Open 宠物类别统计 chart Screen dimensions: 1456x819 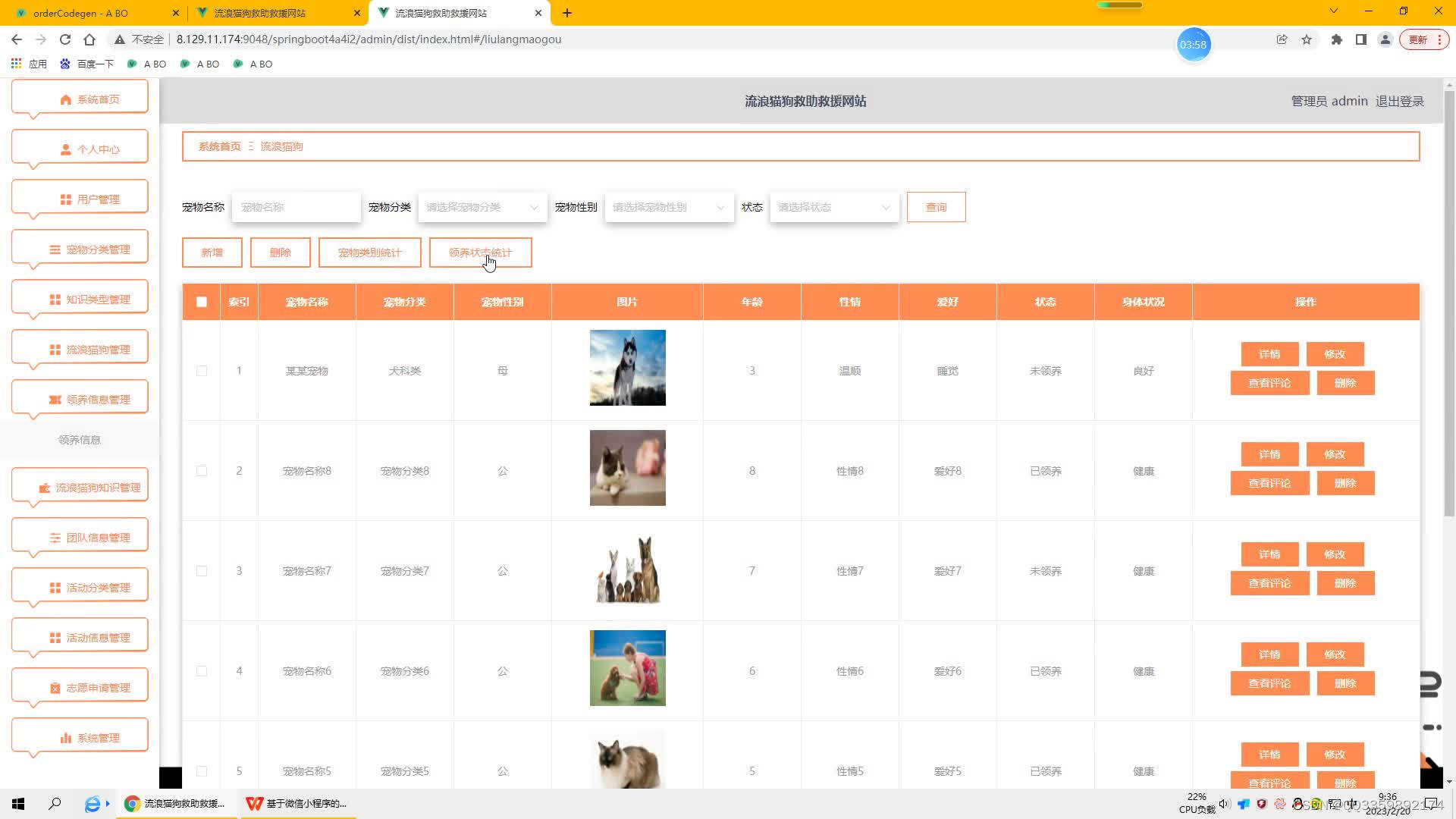[x=370, y=253]
